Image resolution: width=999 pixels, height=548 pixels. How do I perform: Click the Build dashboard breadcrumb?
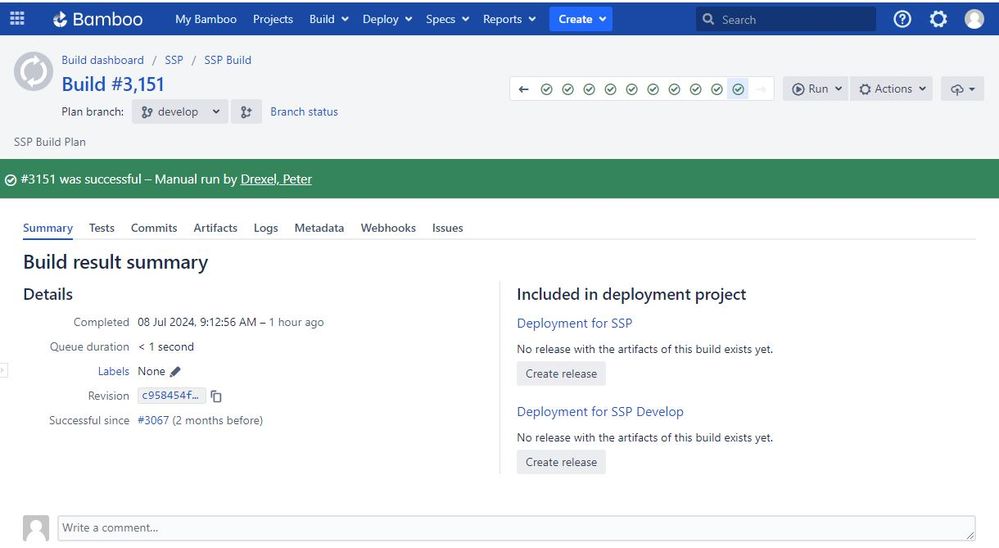(103, 60)
